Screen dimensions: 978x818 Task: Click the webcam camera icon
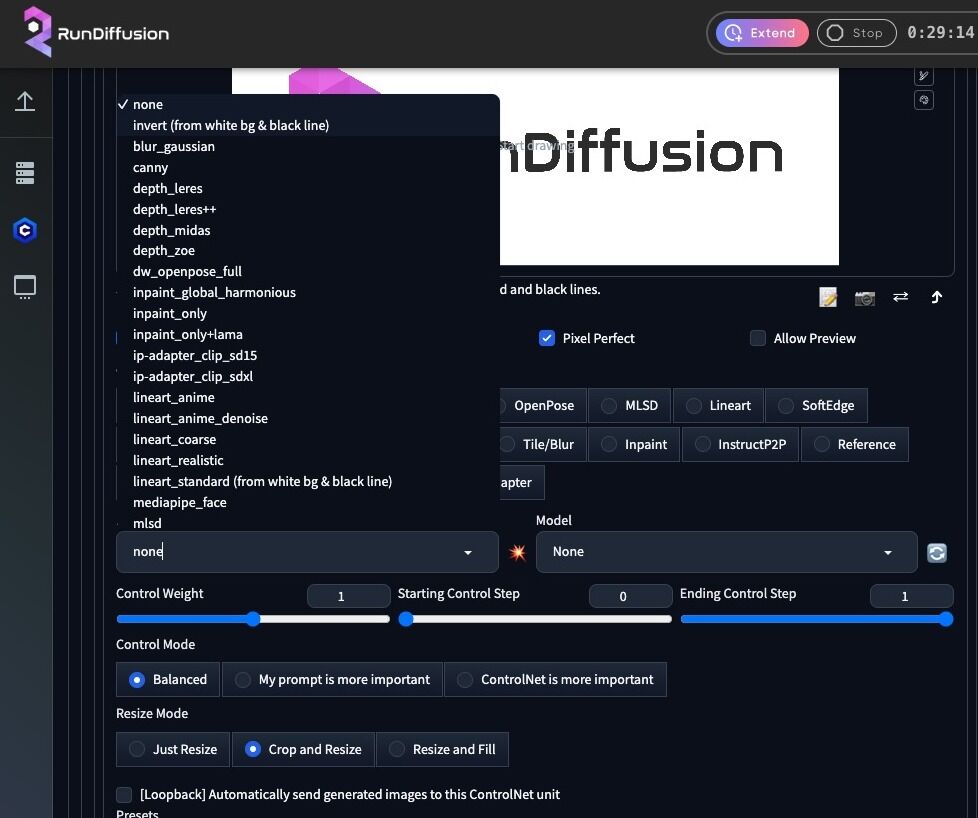[x=864, y=298]
